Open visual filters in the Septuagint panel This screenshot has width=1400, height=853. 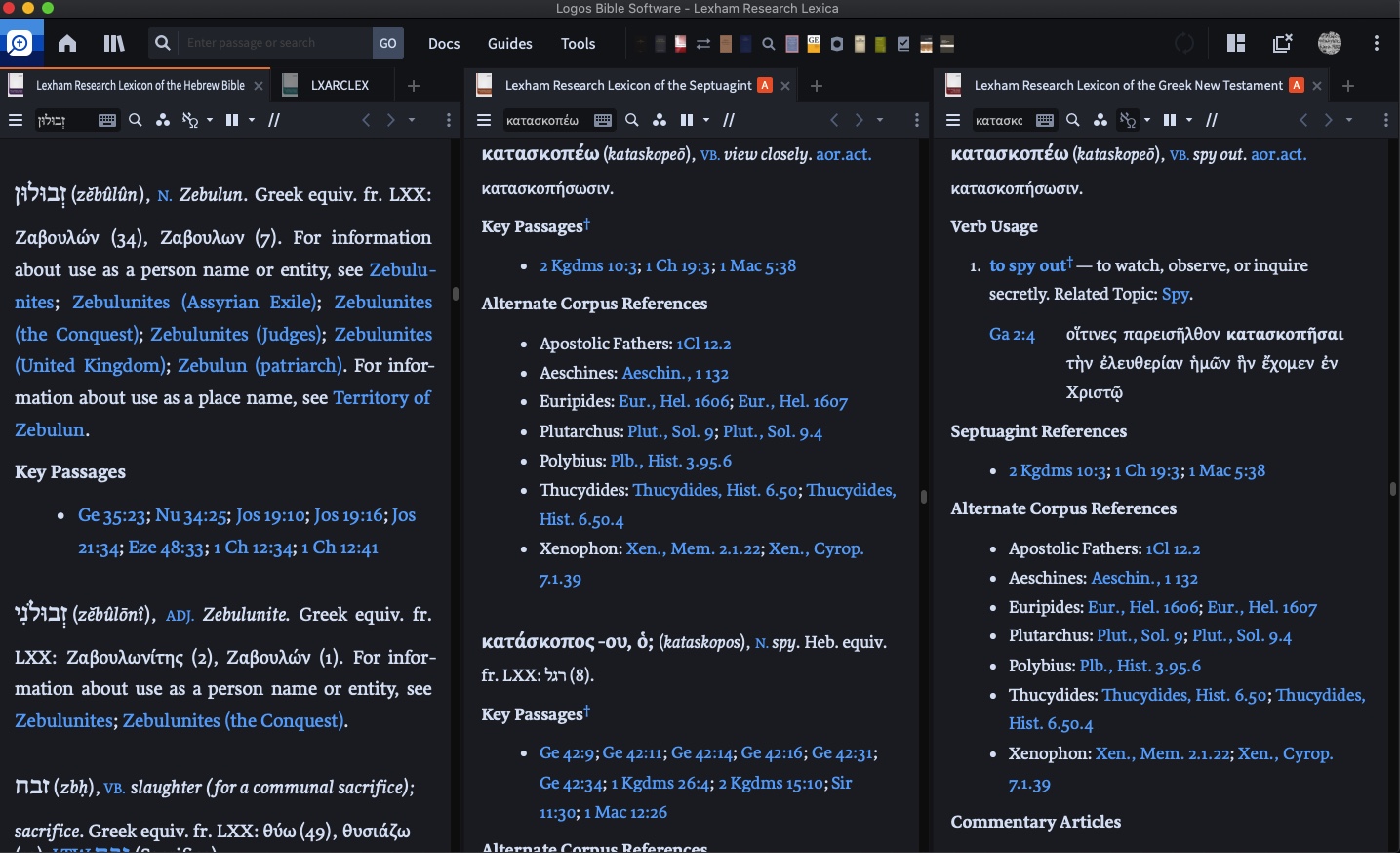click(x=660, y=120)
